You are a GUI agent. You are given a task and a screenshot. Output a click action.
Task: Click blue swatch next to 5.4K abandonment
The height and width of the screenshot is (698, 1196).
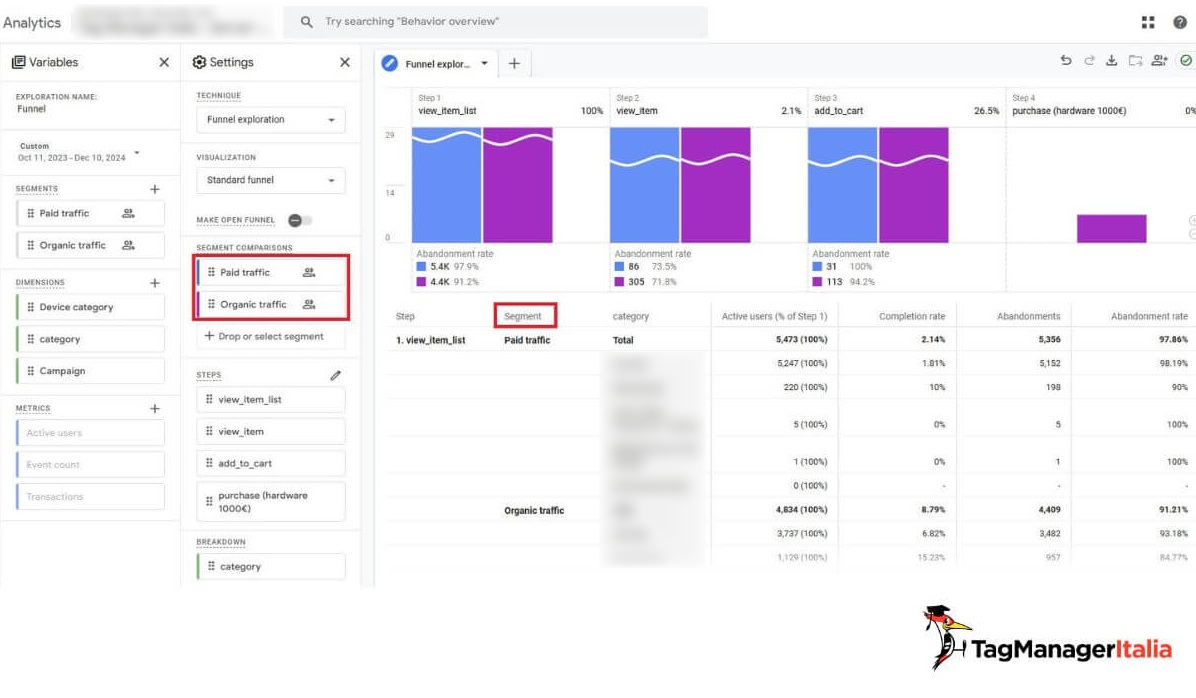tap(421, 267)
